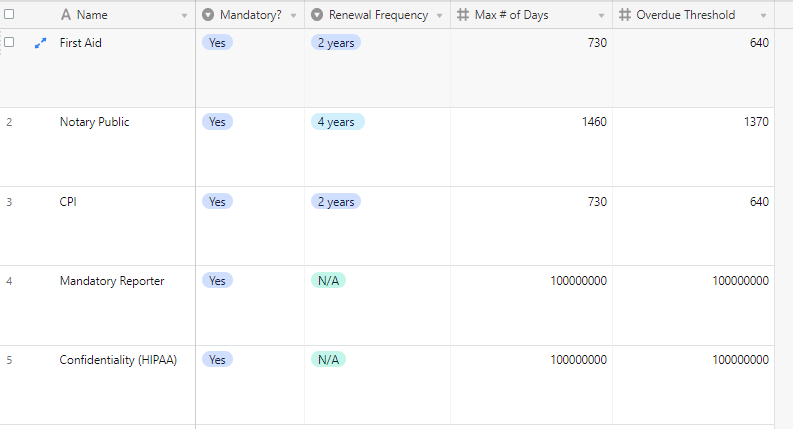Screen dimensions: 793x429
Task: Click the Yes tag in CPI row
Action: [x=217, y=201]
